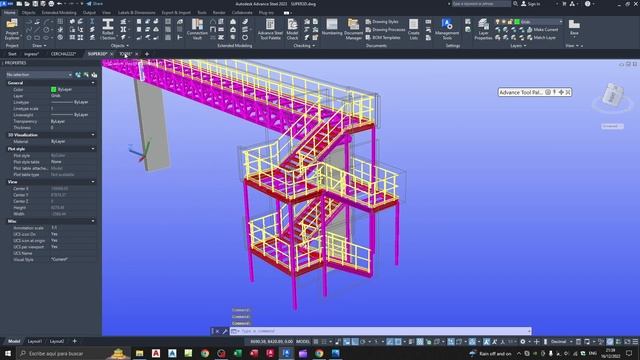Click the search magnifier icon in title bar
The image size is (640, 360).
(x=516, y=4)
